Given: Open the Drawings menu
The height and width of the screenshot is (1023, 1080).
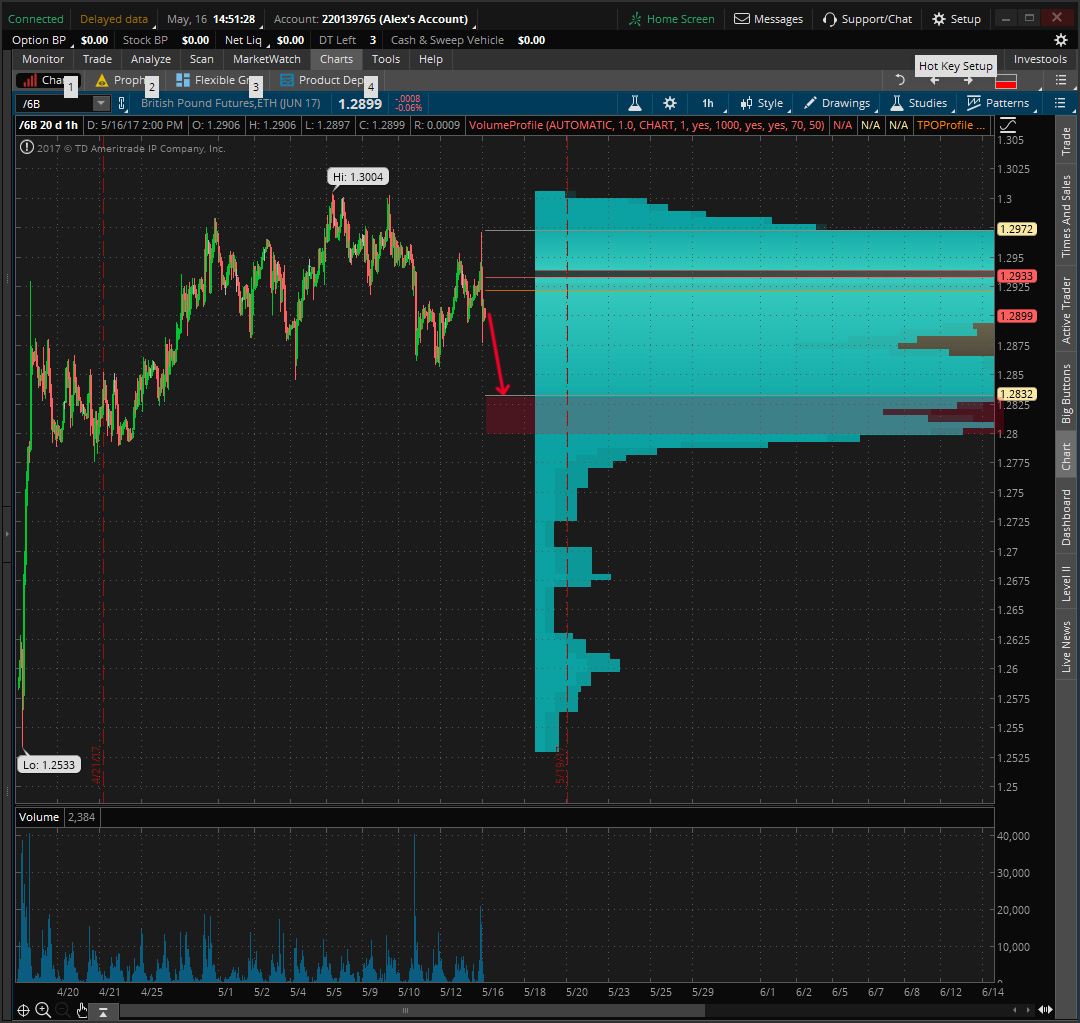Looking at the screenshot, I should (x=838, y=103).
